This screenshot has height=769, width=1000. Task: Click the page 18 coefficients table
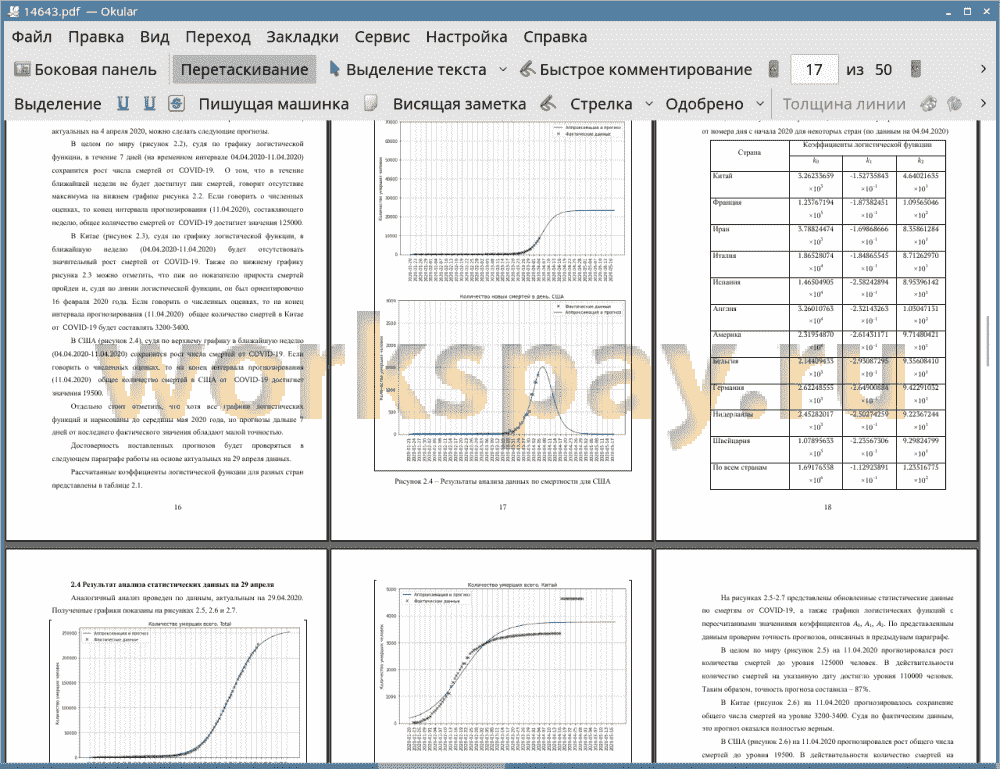point(827,314)
